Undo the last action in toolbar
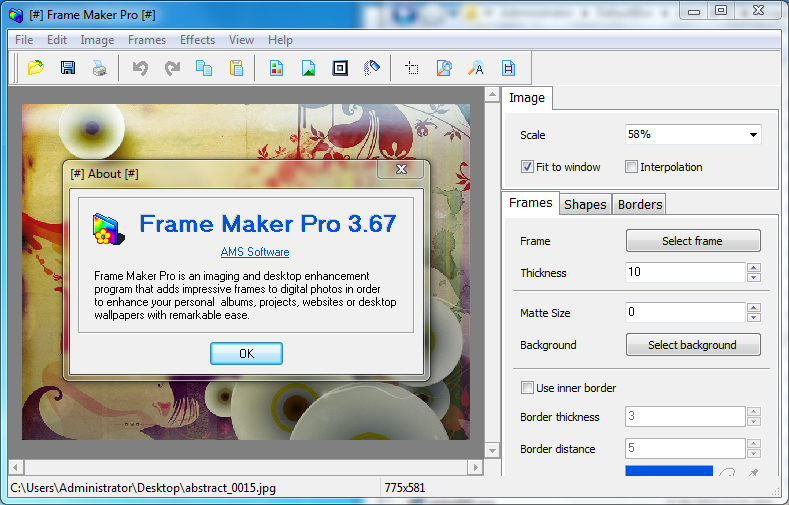This screenshot has width=789, height=505. pos(140,67)
